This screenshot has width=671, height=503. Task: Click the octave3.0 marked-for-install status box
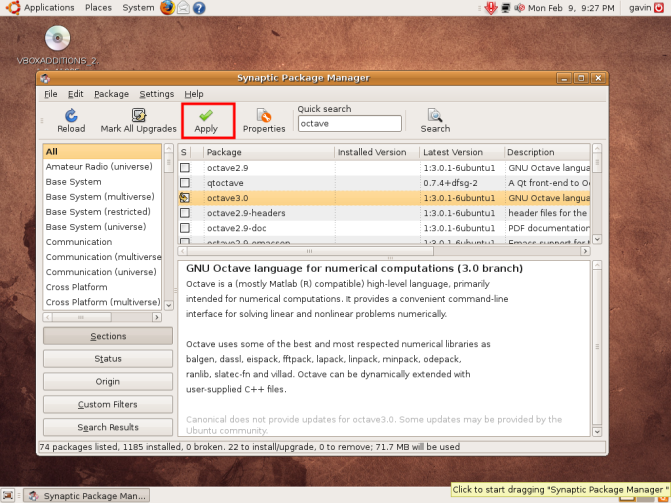(185, 198)
